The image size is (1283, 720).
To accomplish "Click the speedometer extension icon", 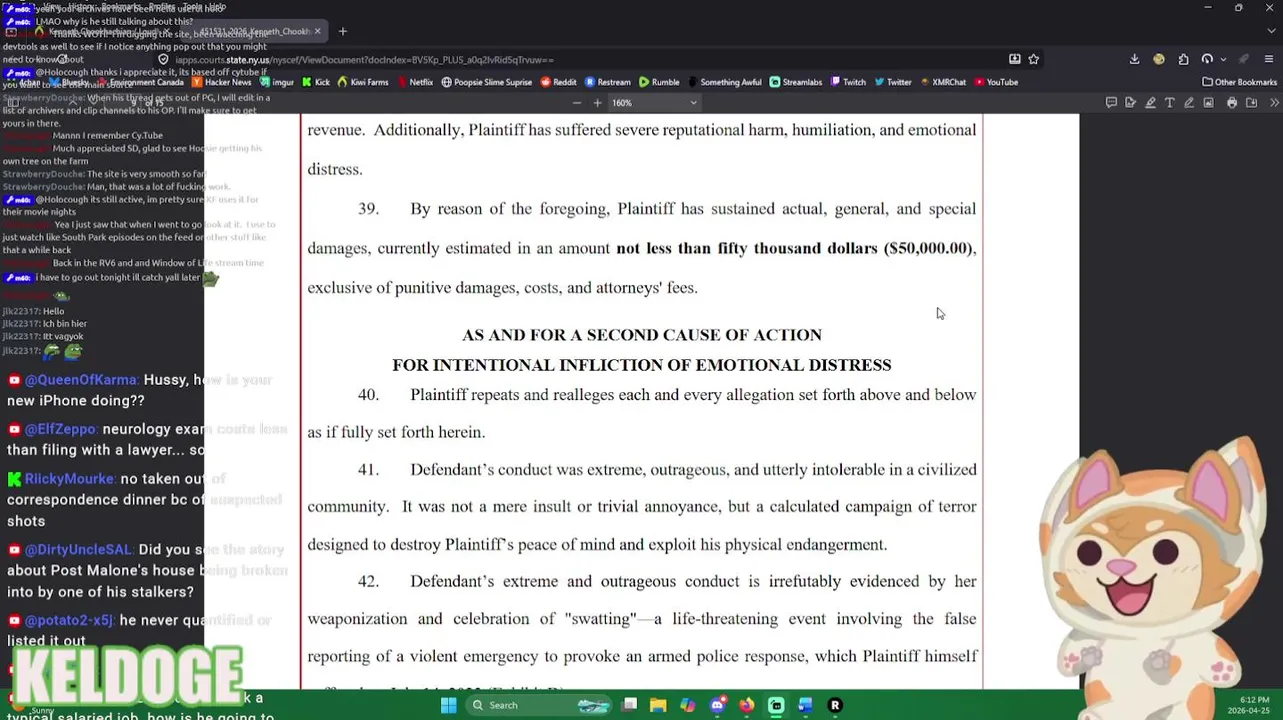I will click(1207, 59).
